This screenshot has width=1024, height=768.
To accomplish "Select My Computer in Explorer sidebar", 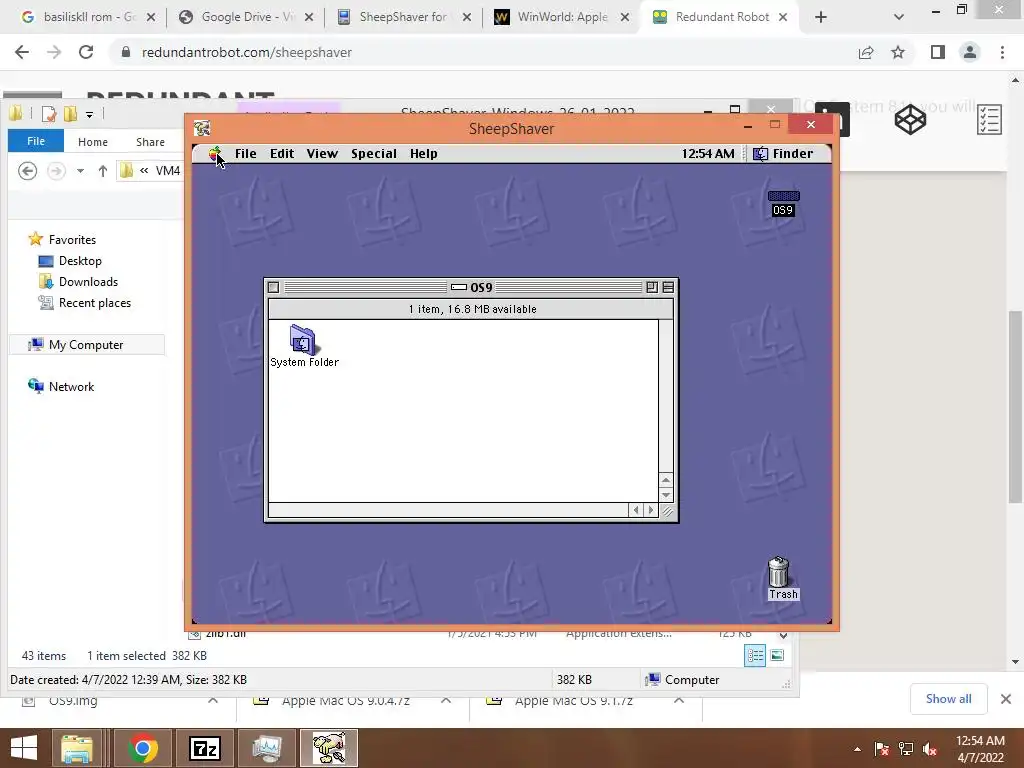I will click(x=86, y=345).
